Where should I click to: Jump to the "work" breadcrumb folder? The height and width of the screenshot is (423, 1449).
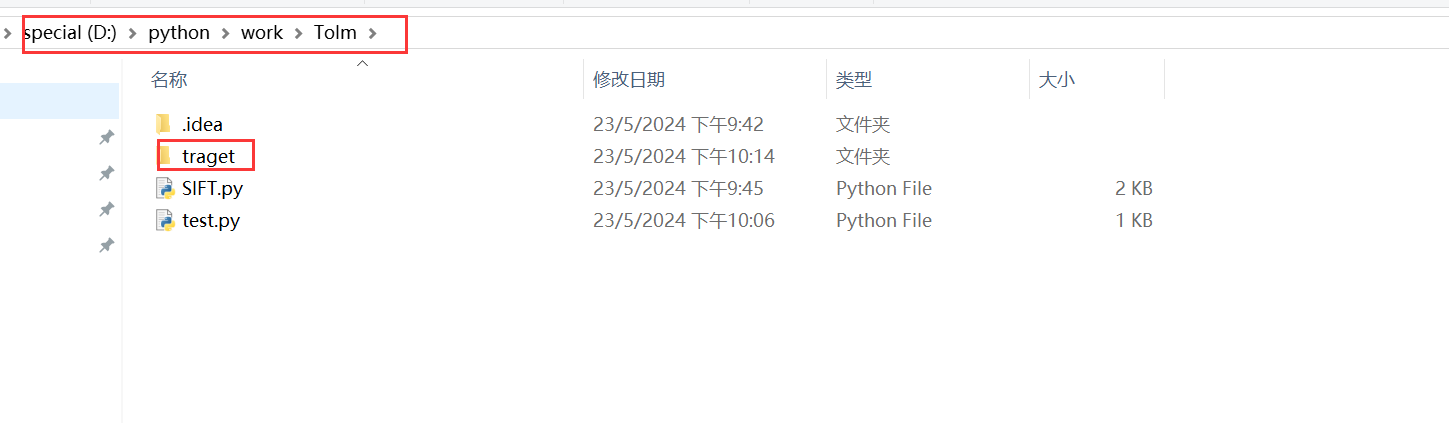click(x=262, y=33)
